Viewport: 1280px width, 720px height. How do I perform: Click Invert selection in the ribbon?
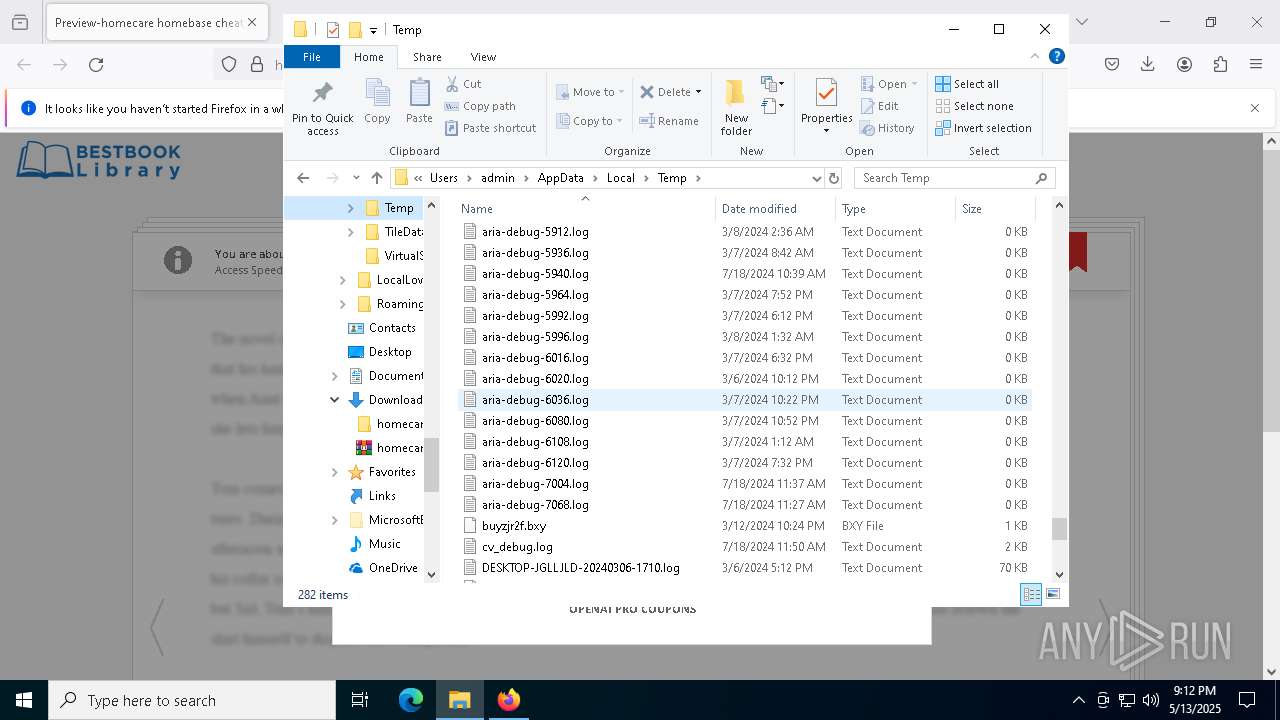(x=983, y=128)
